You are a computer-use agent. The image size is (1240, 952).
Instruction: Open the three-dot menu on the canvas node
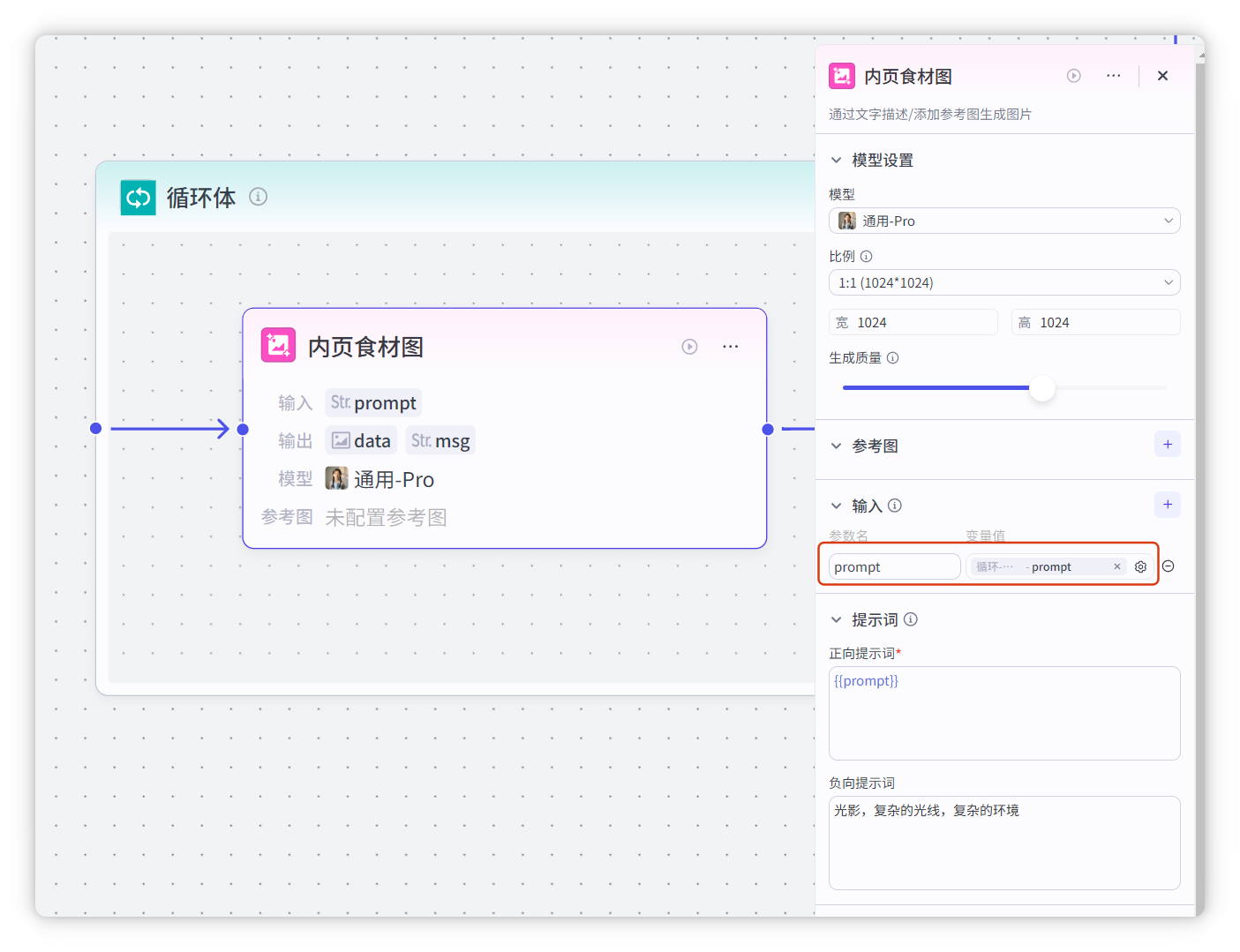coord(730,347)
